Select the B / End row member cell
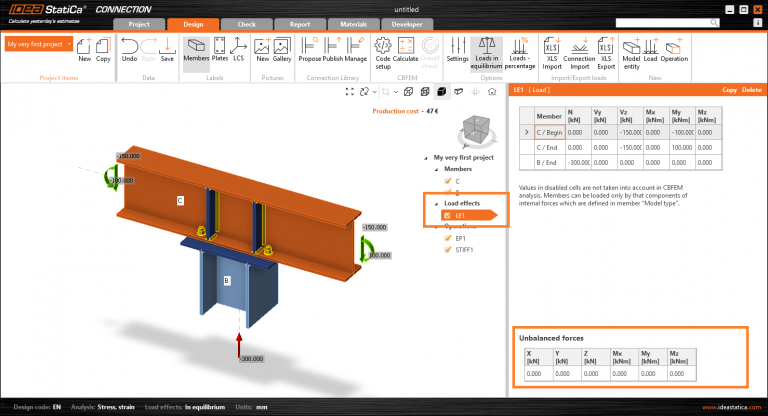The width and height of the screenshot is (768, 416). click(549, 163)
